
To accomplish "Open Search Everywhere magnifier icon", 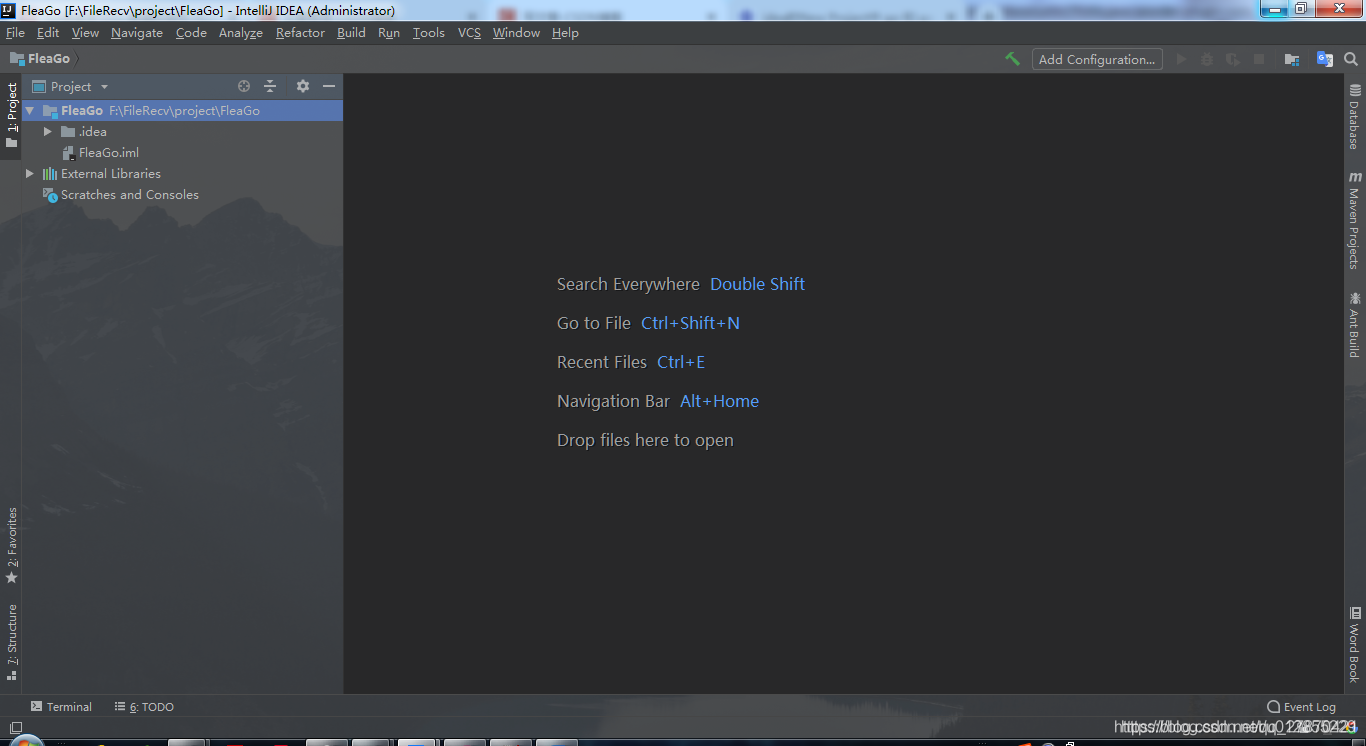I will point(1351,59).
